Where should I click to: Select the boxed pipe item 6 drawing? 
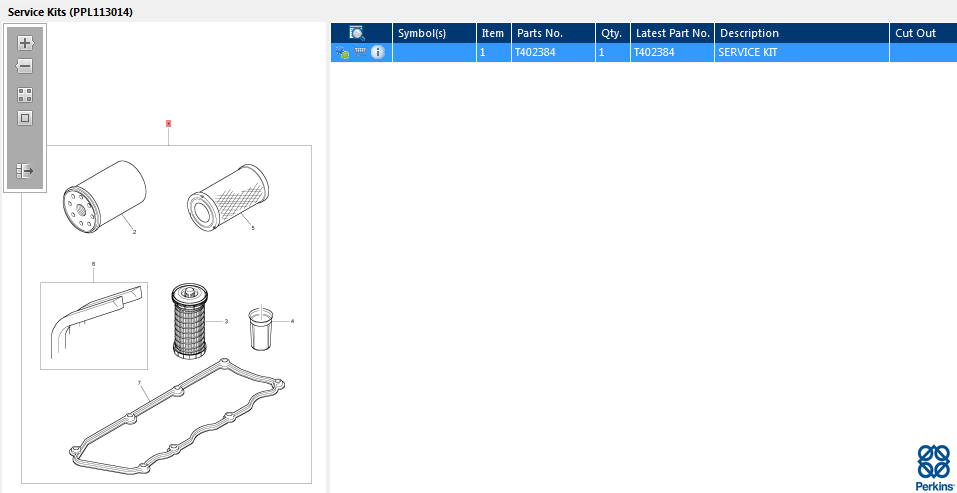point(94,326)
